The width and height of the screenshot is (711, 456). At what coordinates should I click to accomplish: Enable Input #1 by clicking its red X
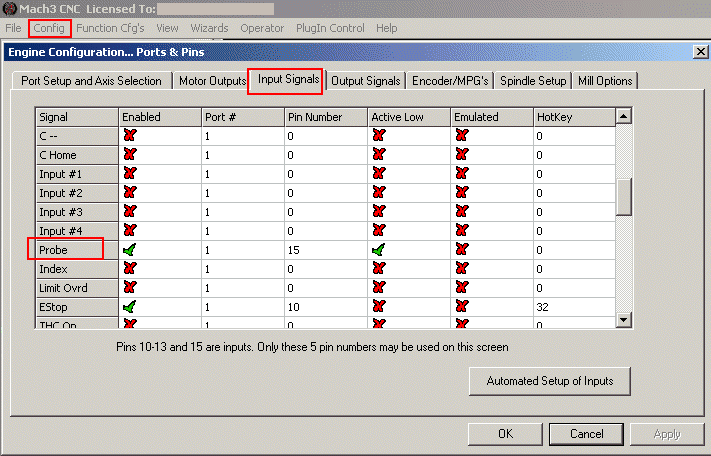coord(129,174)
